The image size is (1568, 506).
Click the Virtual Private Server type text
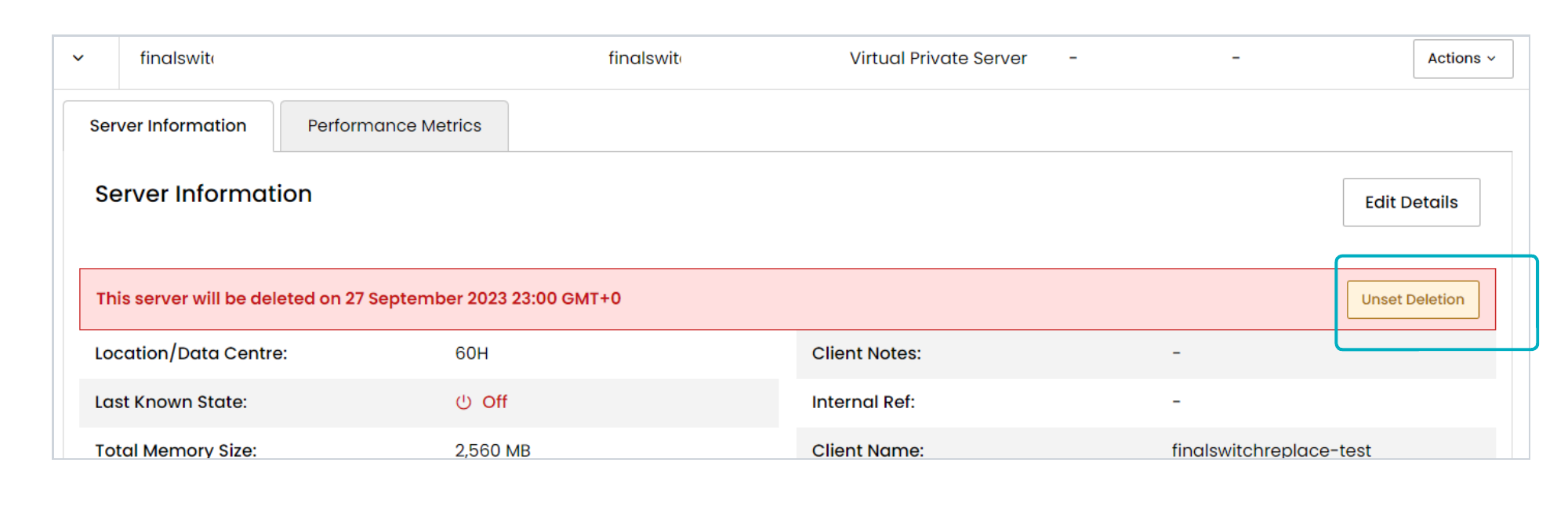point(938,58)
